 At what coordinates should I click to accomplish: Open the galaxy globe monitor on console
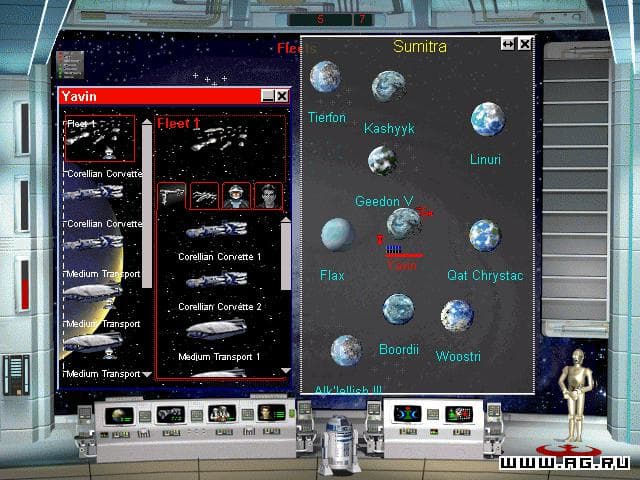(x=119, y=416)
